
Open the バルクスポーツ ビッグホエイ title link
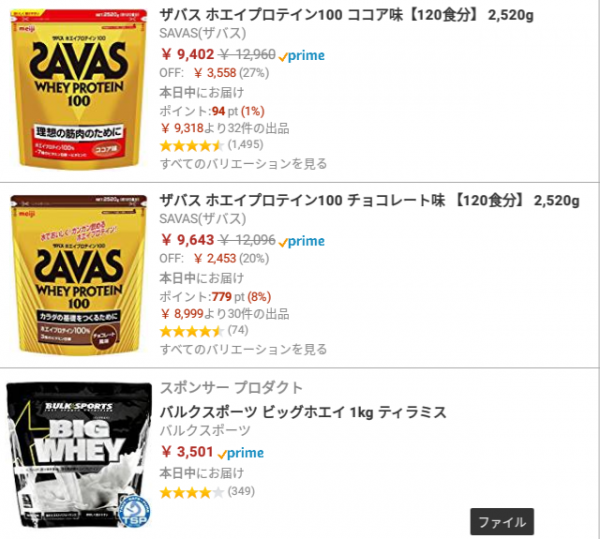[303, 412]
